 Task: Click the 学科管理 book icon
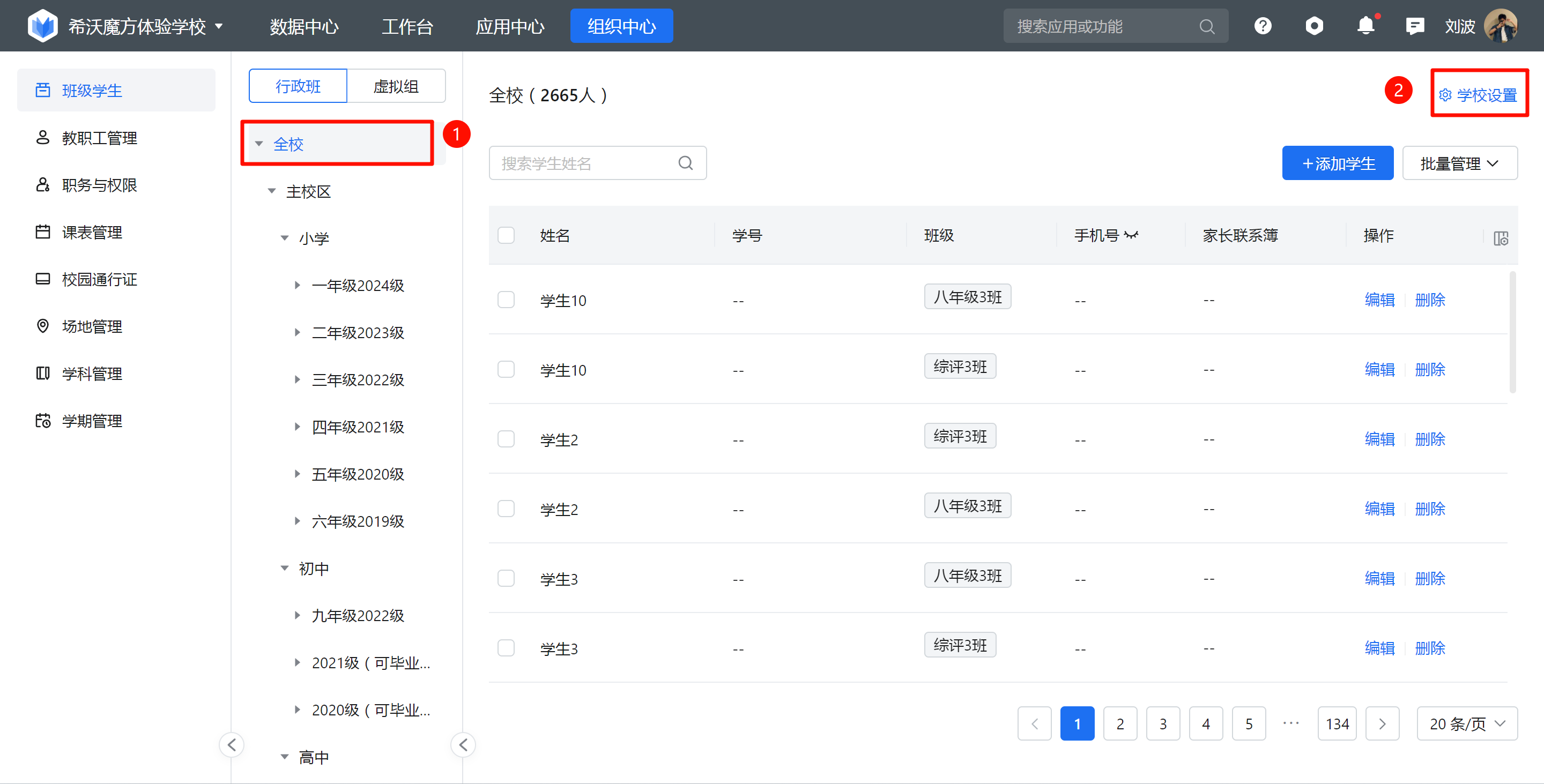point(42,373)
